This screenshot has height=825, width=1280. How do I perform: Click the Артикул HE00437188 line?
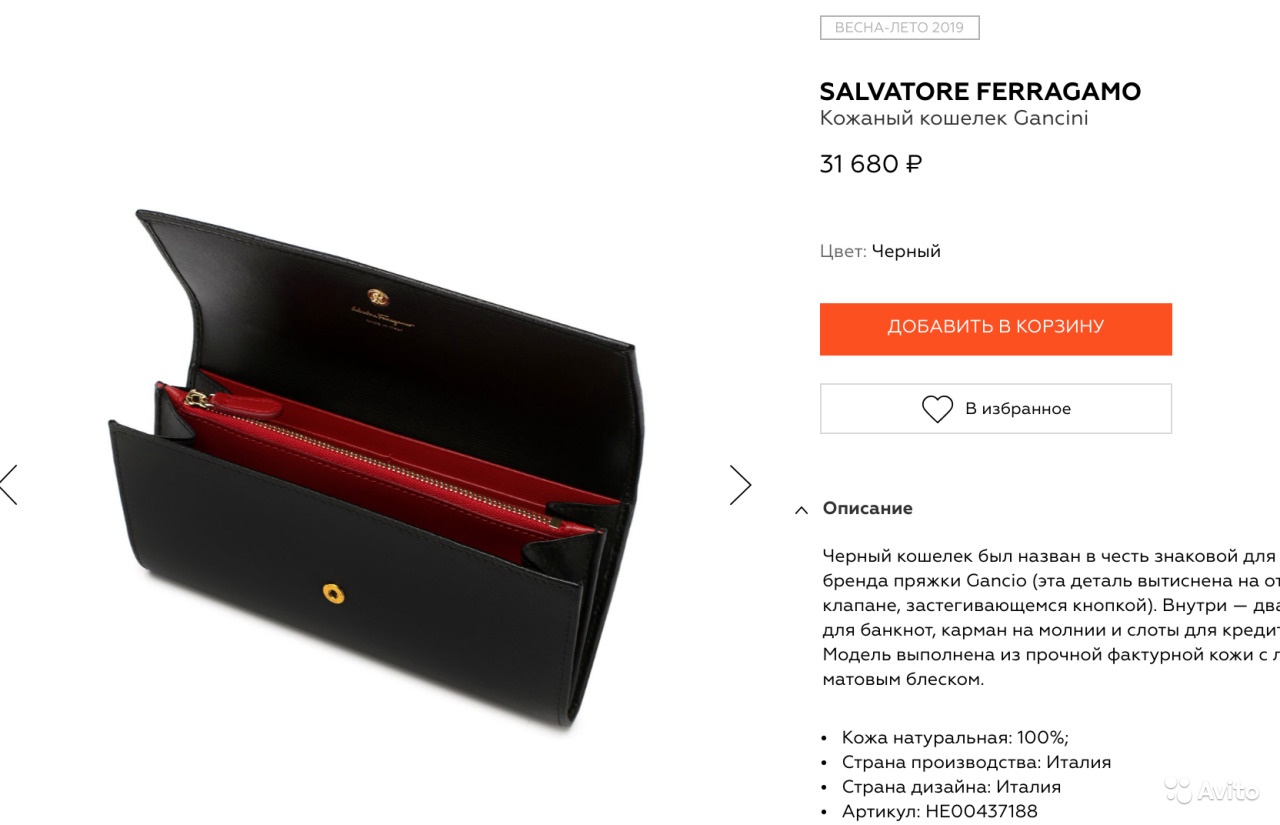[x=940, y=812]
